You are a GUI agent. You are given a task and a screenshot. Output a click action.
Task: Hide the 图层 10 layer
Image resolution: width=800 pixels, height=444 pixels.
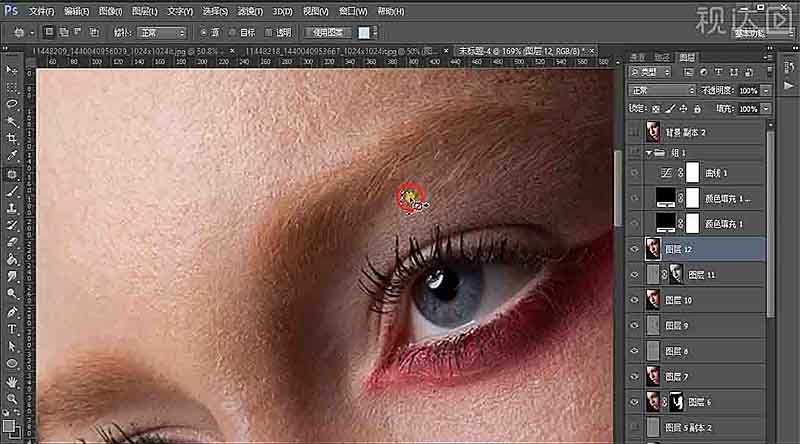634,300
